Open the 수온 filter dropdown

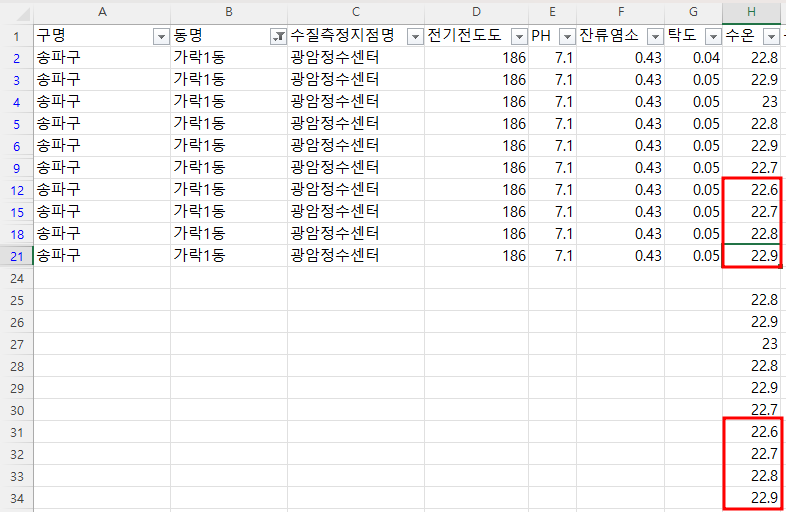click(x=771, y=37)
